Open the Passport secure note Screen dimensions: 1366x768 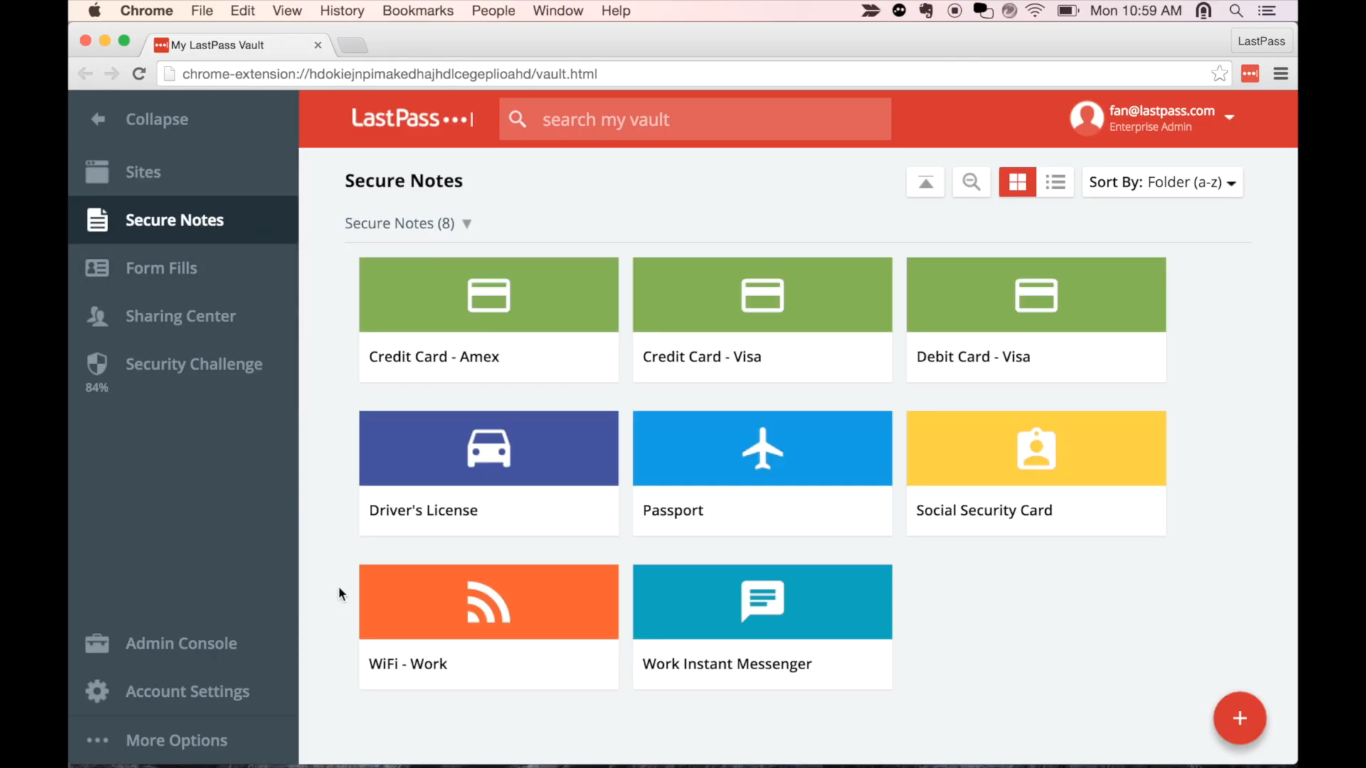point(762,472)
